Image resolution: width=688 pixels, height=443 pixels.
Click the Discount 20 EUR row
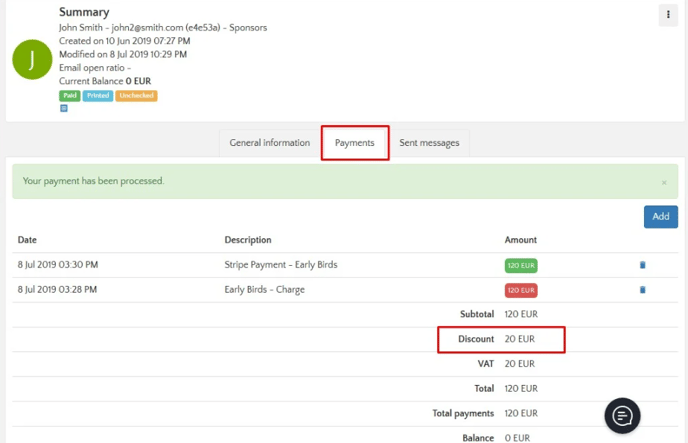pos(502,339)
